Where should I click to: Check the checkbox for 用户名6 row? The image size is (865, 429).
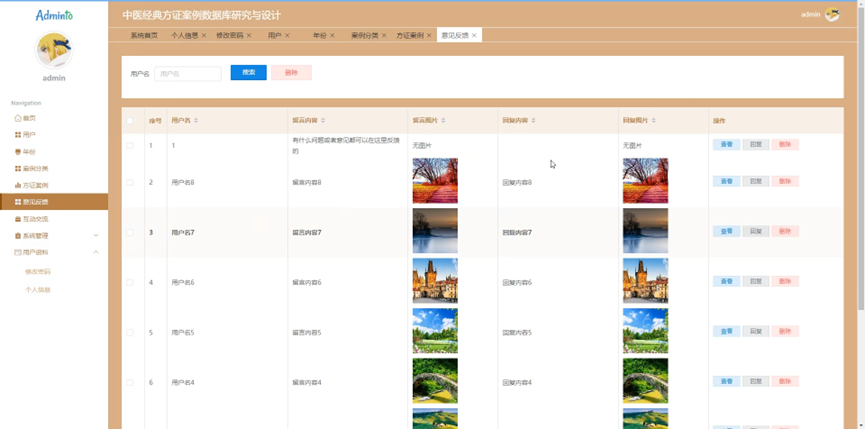pyautogui.click(x=130, y=282)
